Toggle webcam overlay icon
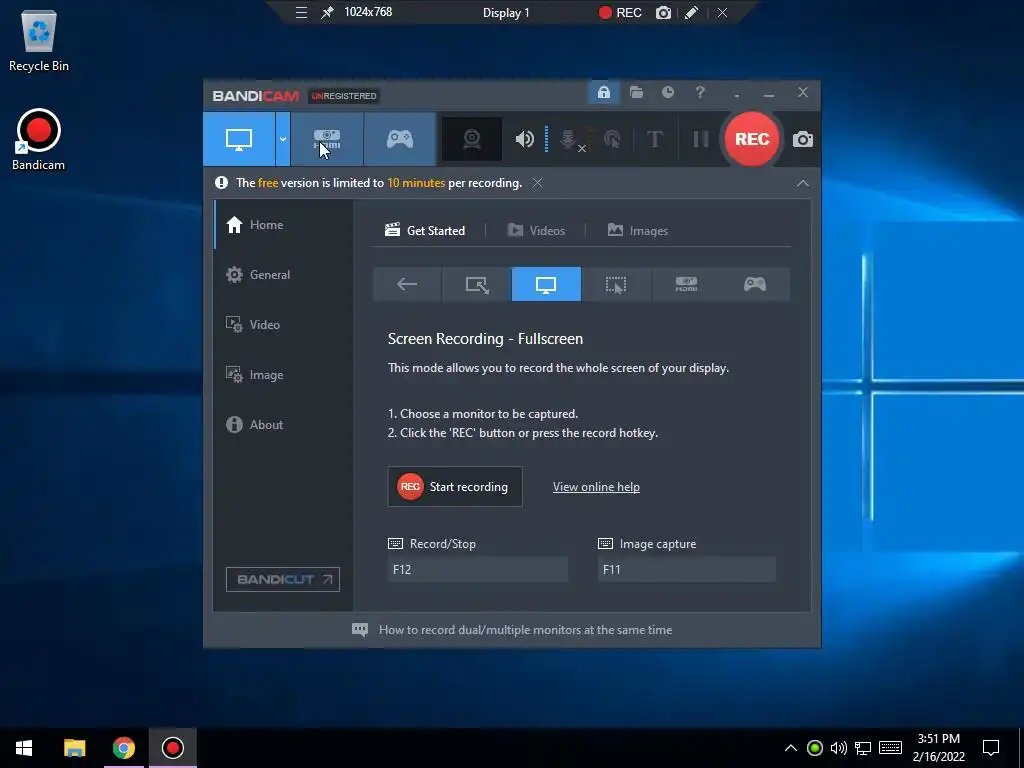The image size is (1024, 768). pos(472,139)
